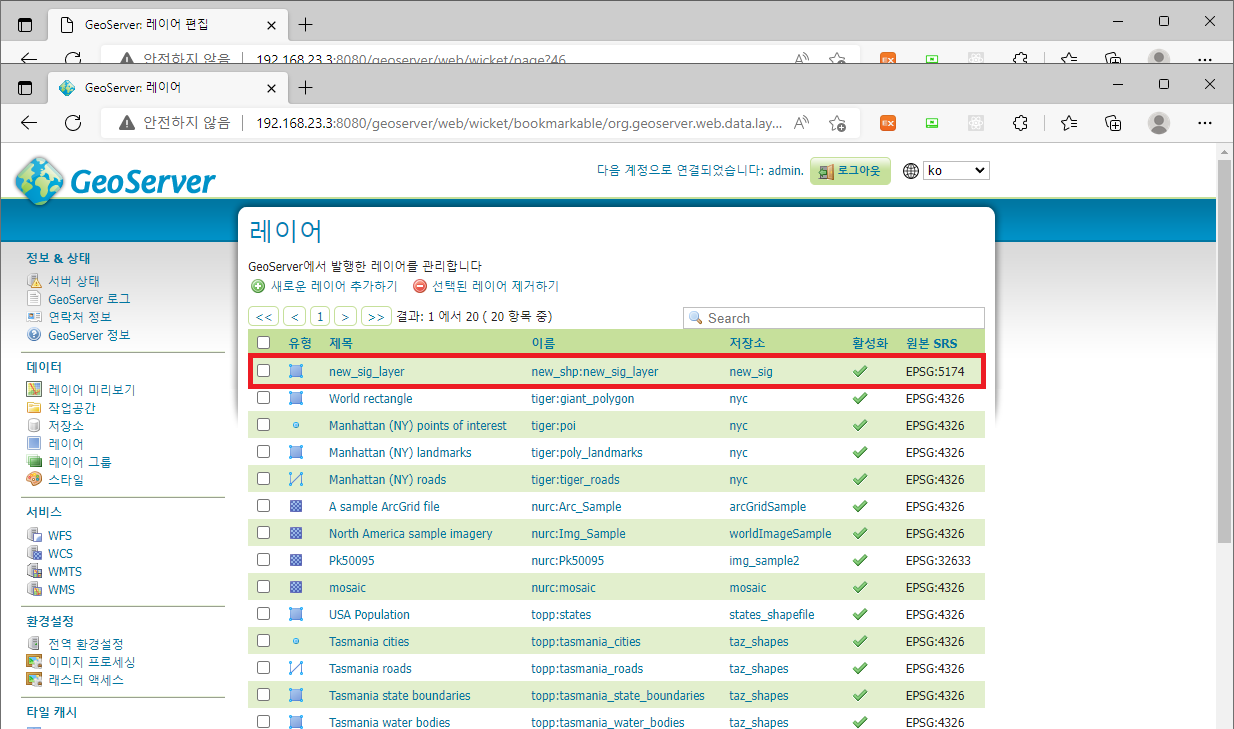The width and height of the screenshot is (1234, 729).
Task: Open 스타일 in sidebar menu
Action: click(66, 480)
